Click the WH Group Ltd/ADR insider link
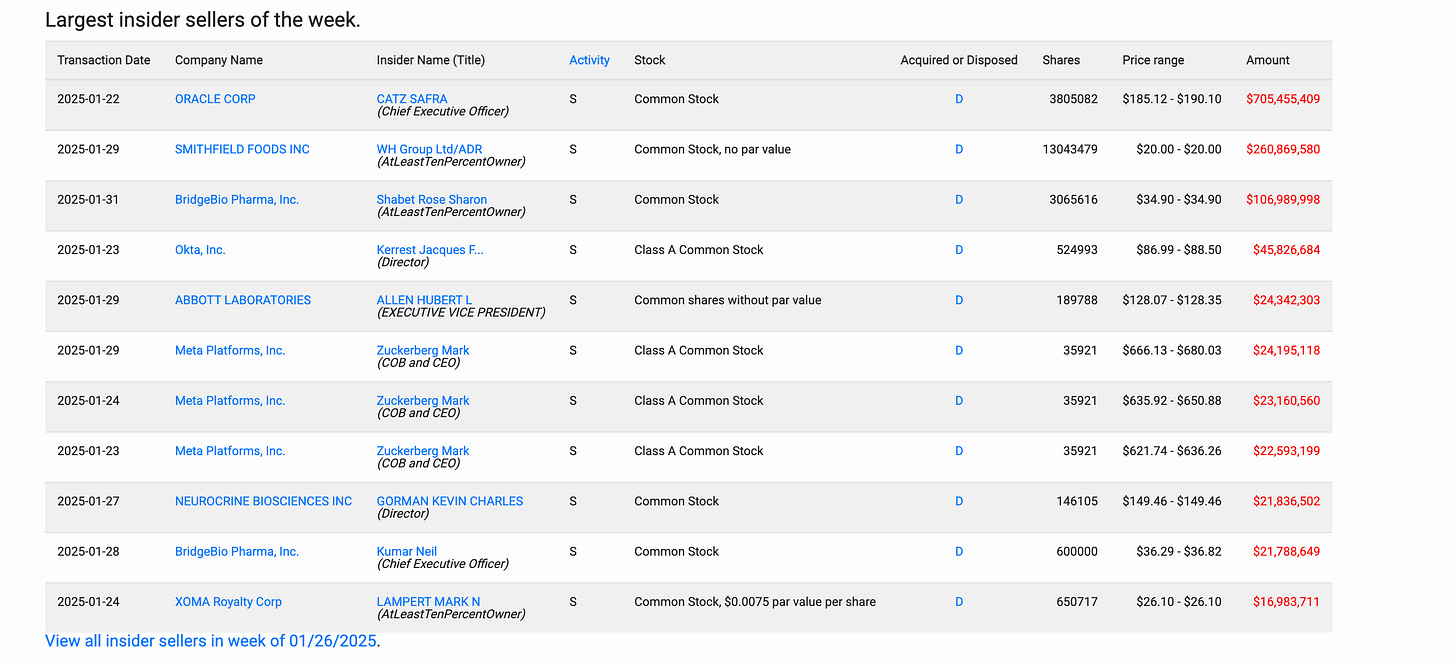The image size is (1456, 664). pyautogui.click(x=429, y=149)
